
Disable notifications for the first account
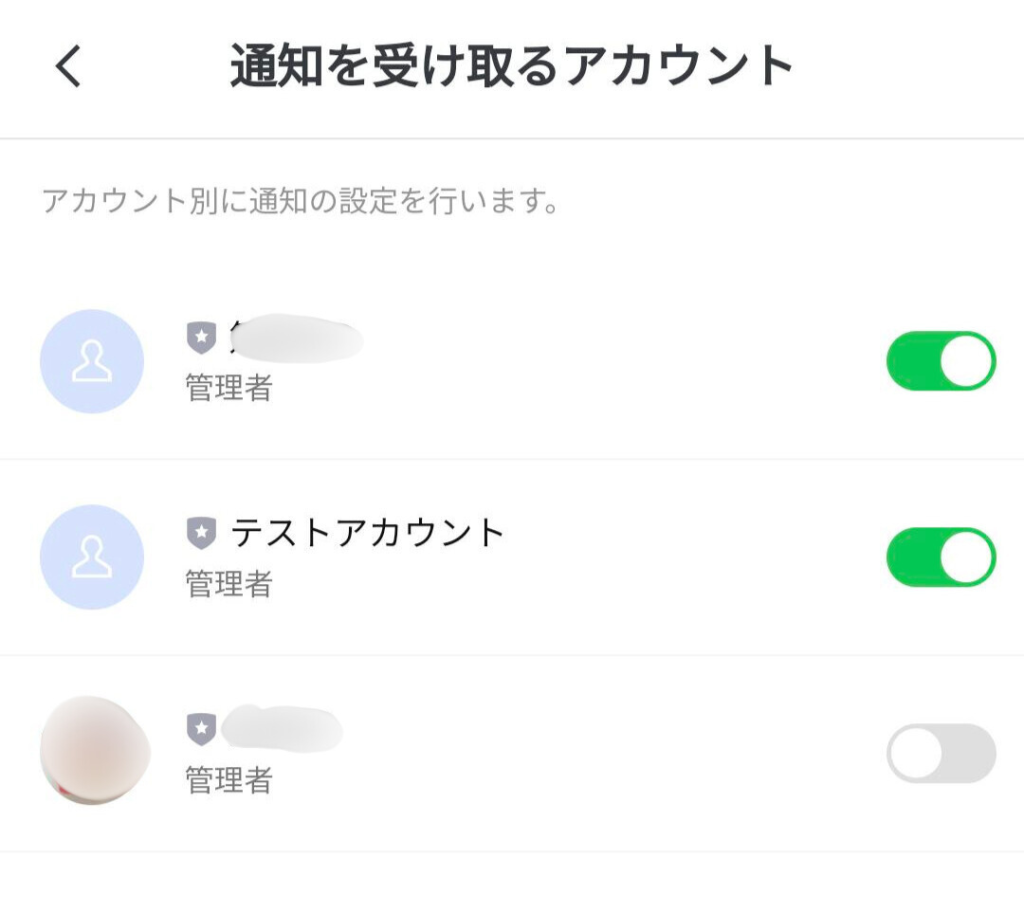(940, 361)
